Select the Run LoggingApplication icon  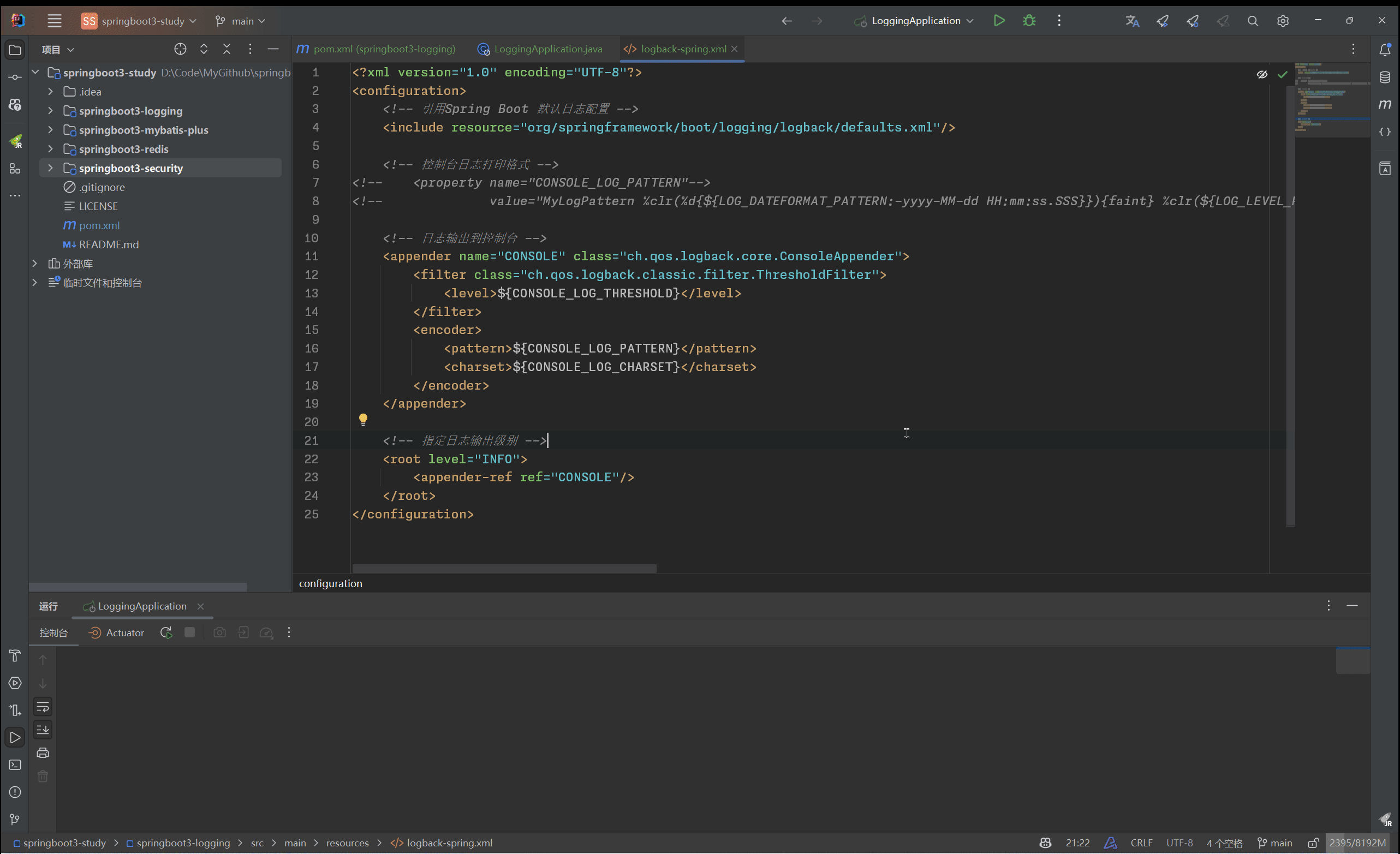pyautogui.click(x=999, y=20)
